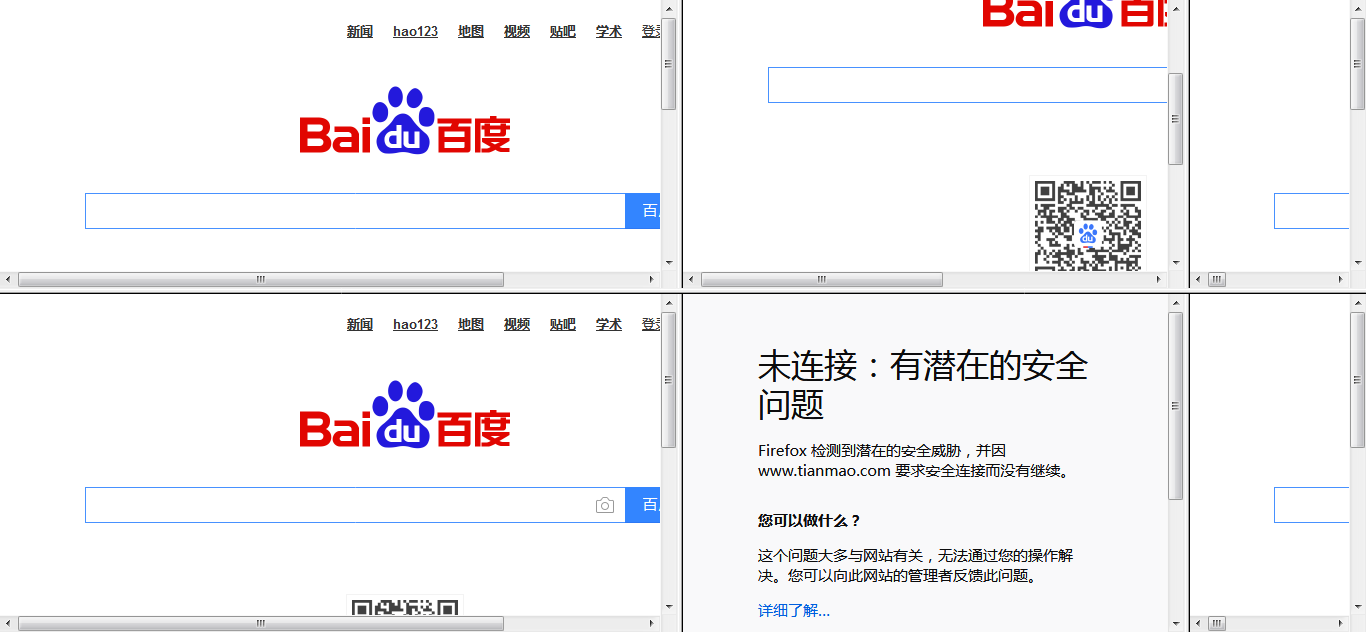Click blue search button in bottom-left Baidu pane
The width and height of the screenshot is (1366, 632).
[643, 505]
